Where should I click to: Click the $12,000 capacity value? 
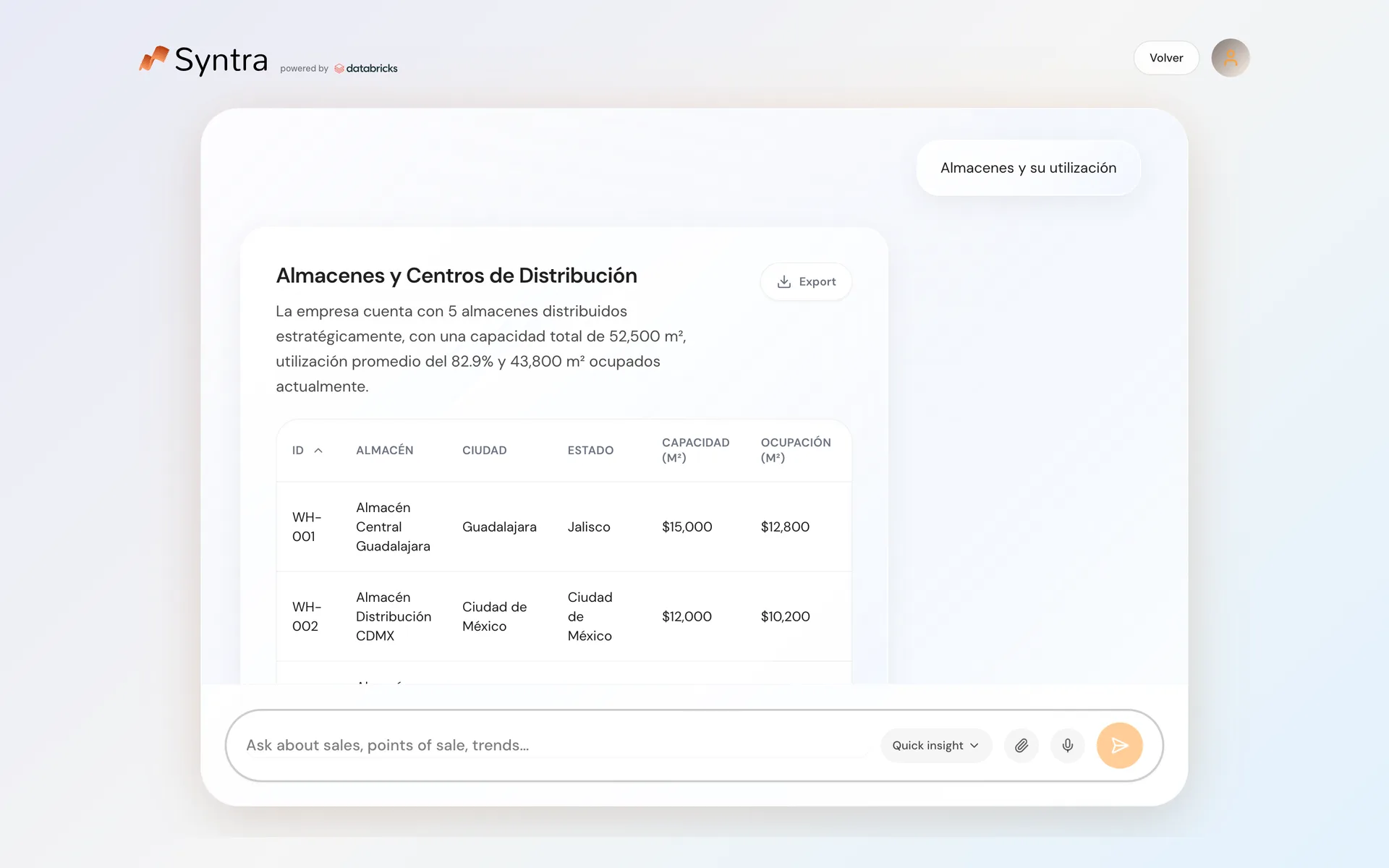(x=687, y=616)
